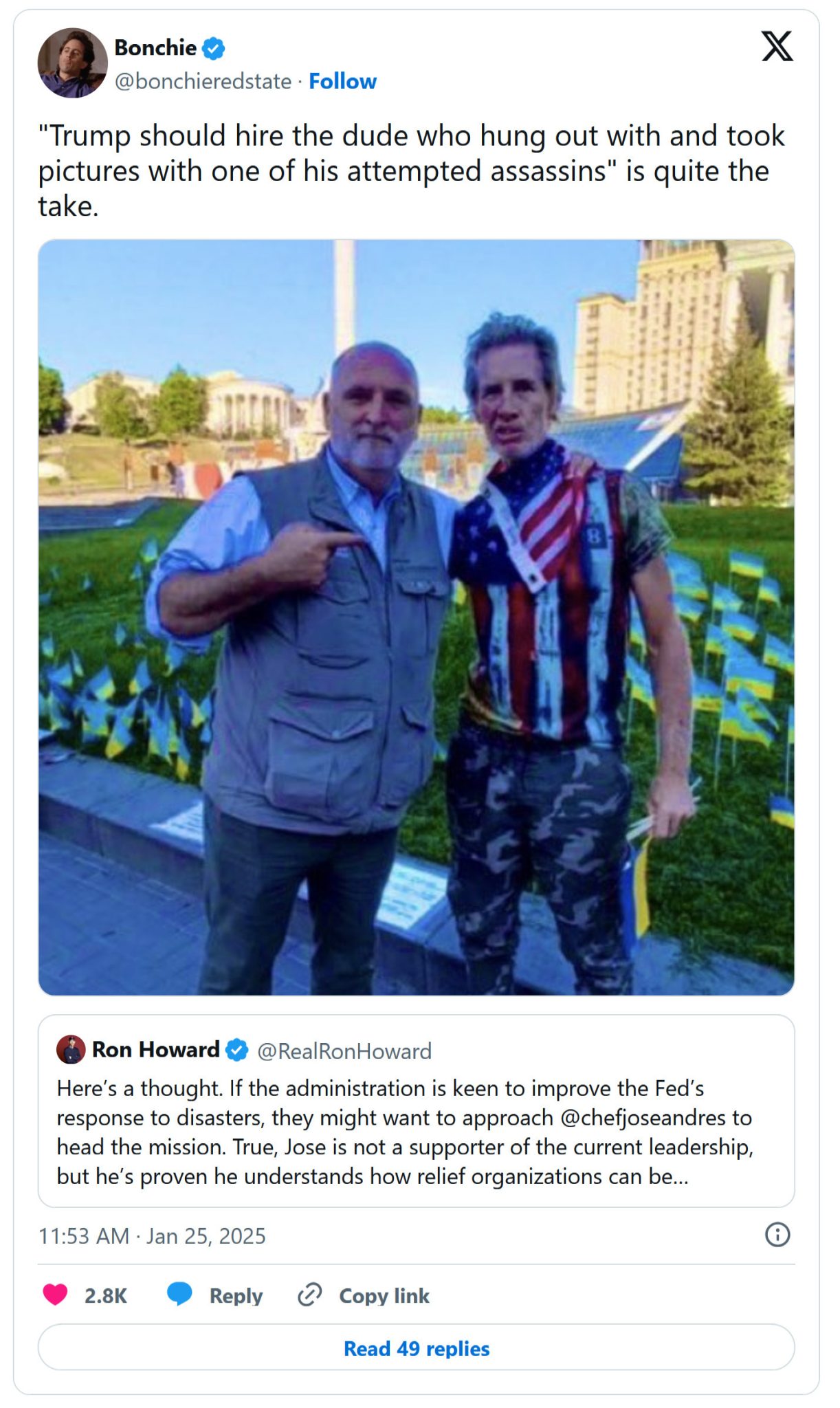Click the reply bubble icon
This screenshot has height=1408, width=840.
click(180, 1295)
